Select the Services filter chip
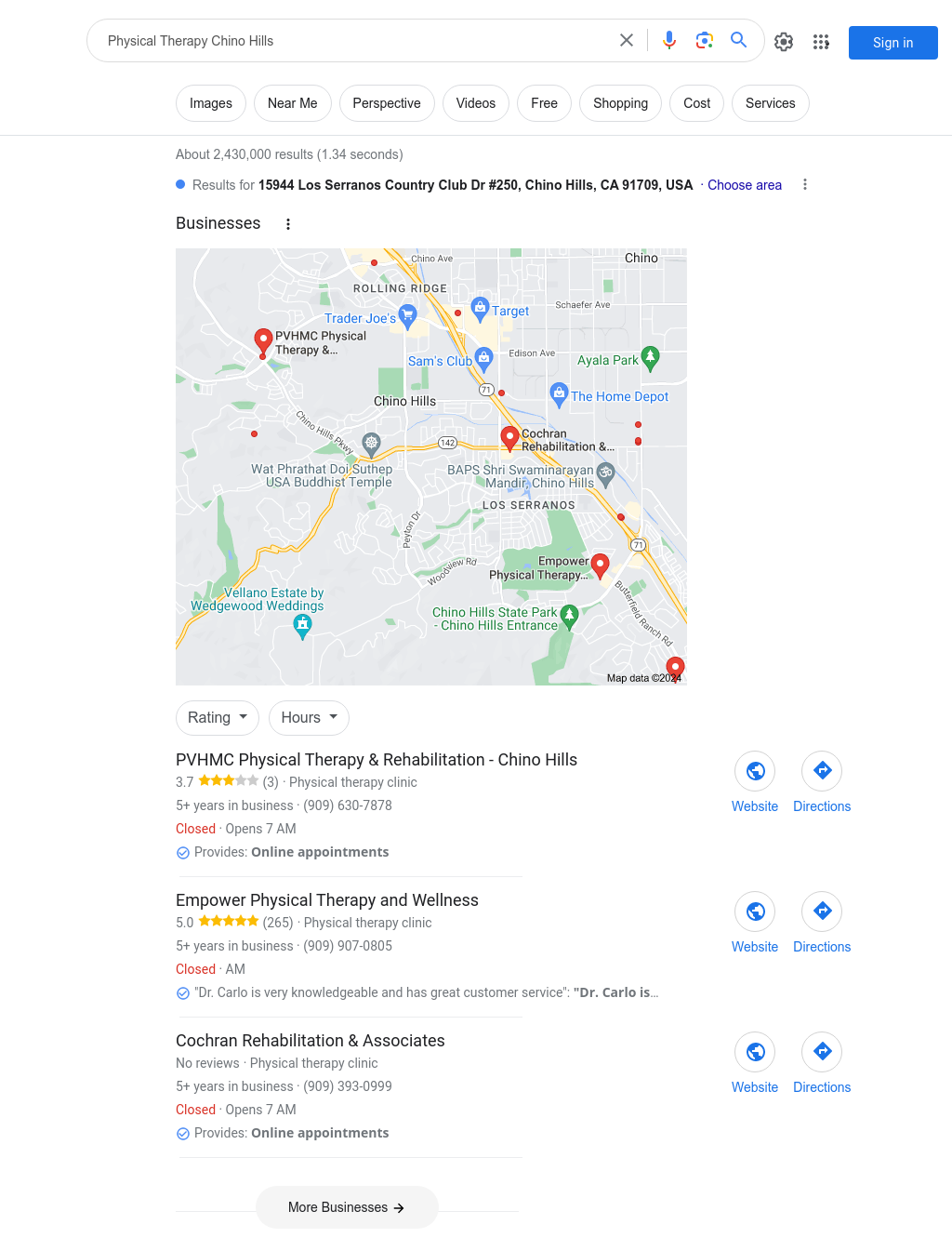This screenshot has width=952, height=1251. (x=771, y=103)
